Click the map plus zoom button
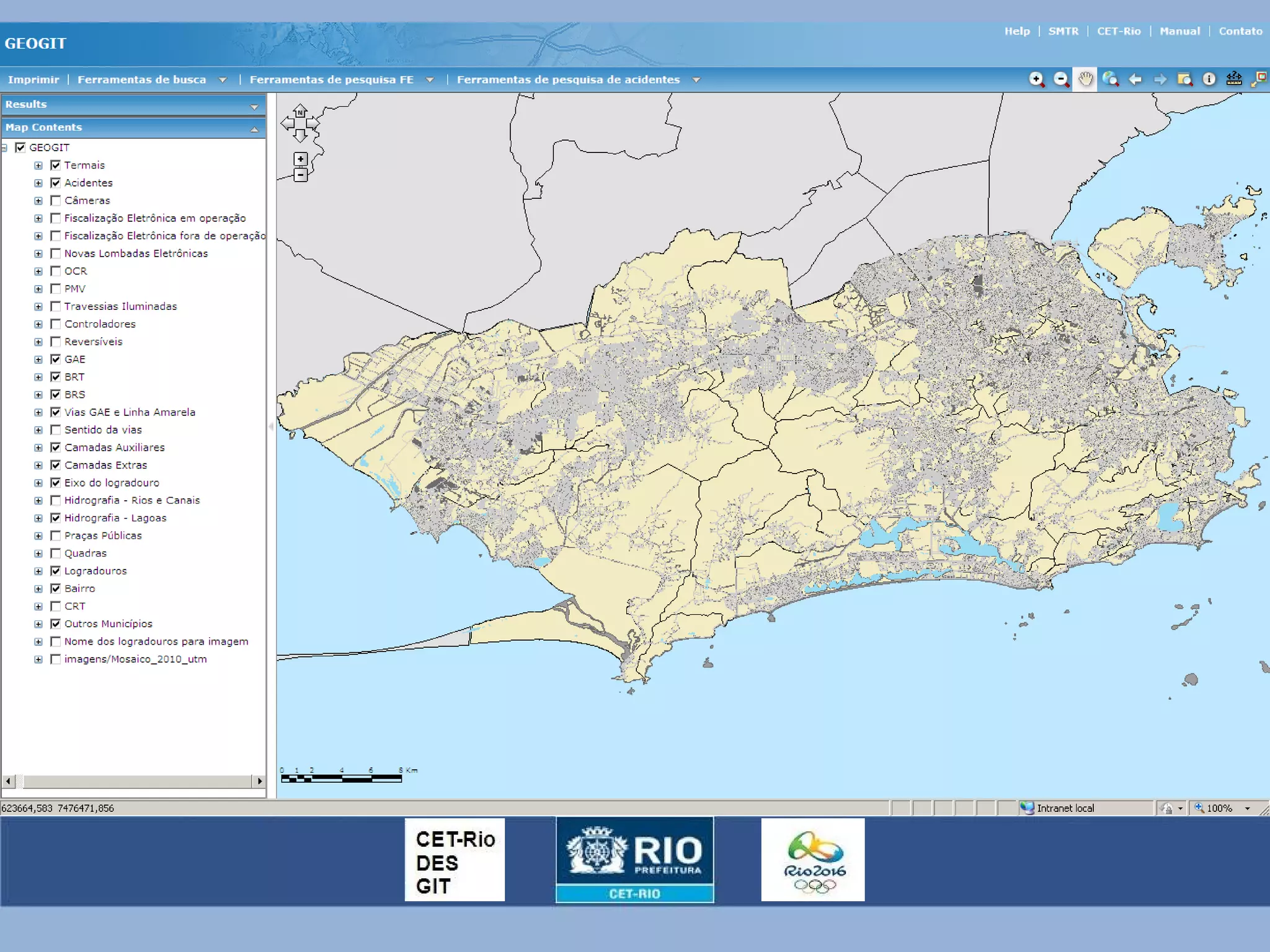 (301, 159)
